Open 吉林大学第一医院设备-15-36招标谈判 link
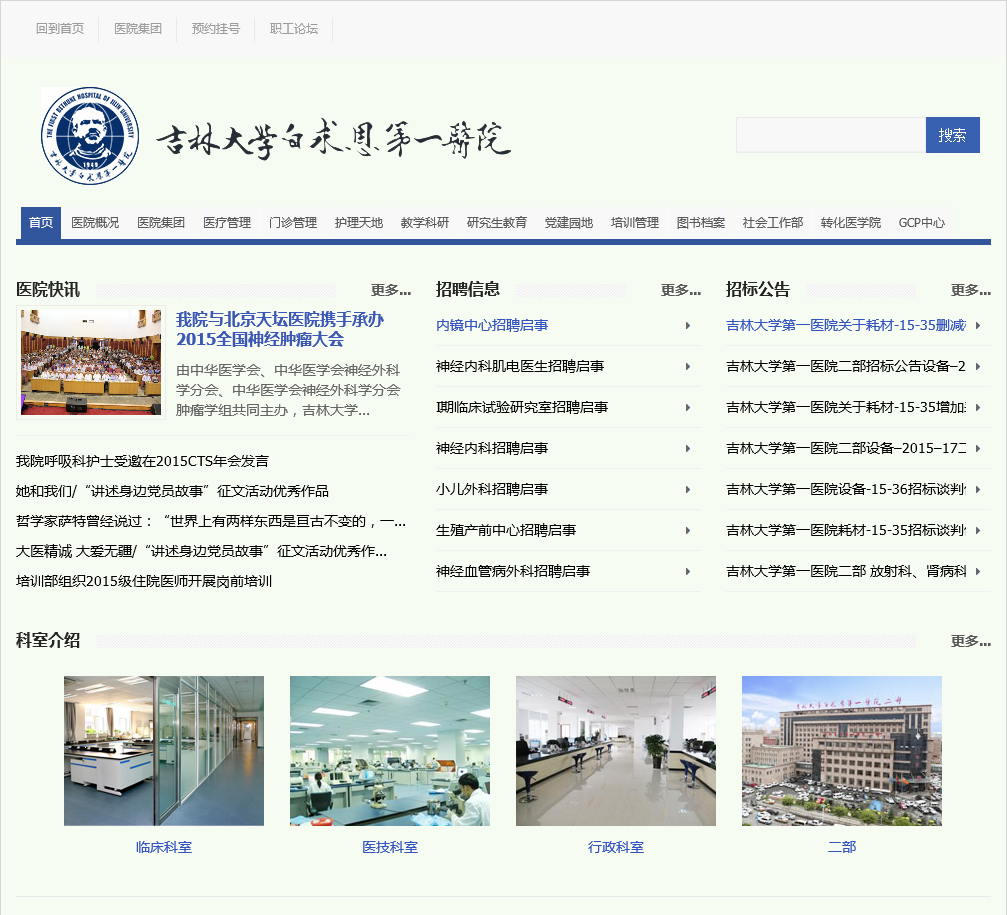Screen dimensions: 1007x915 click(x=846, y=490)
